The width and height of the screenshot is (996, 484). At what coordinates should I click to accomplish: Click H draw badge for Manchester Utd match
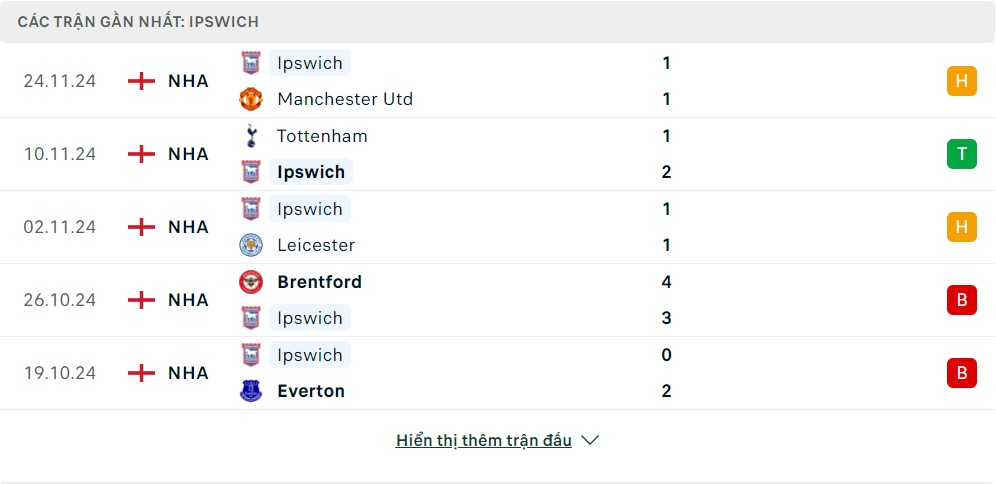click(x=961, y=81)
